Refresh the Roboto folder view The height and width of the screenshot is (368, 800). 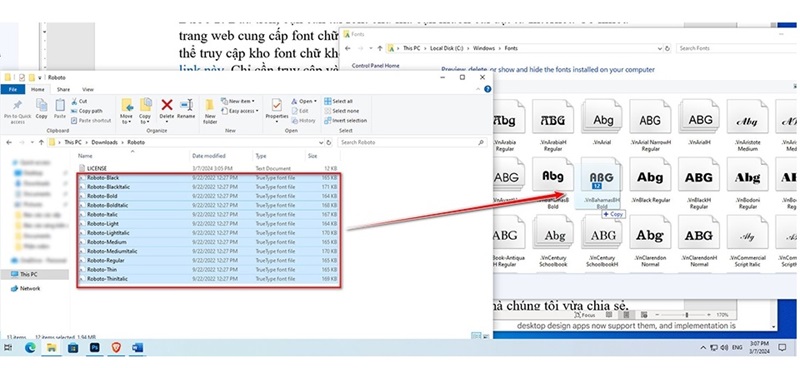330,142
